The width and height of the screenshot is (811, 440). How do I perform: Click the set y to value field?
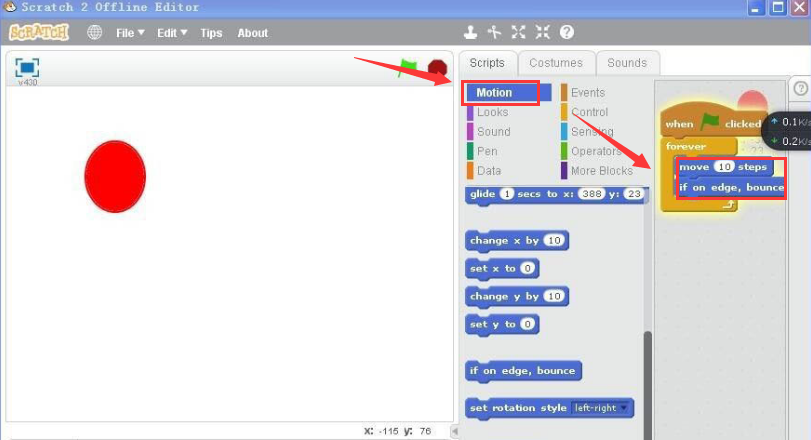point(527,324)
